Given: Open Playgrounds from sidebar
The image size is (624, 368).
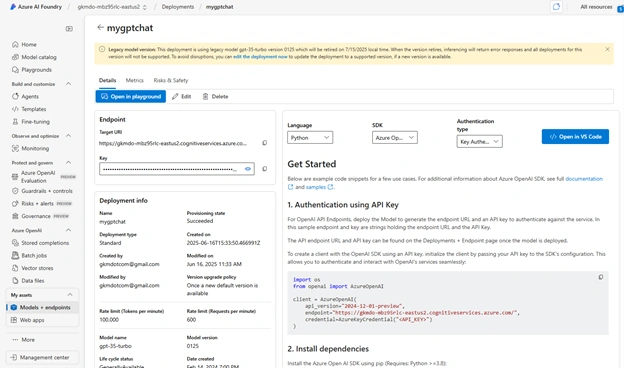Looking at the screenshot, I should coord(32,70).
